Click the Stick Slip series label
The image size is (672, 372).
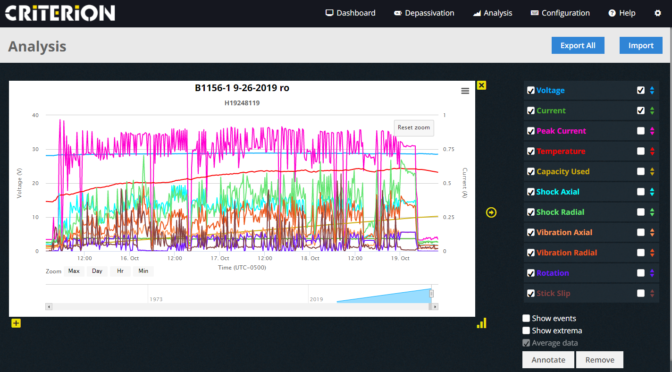[553, 294]
